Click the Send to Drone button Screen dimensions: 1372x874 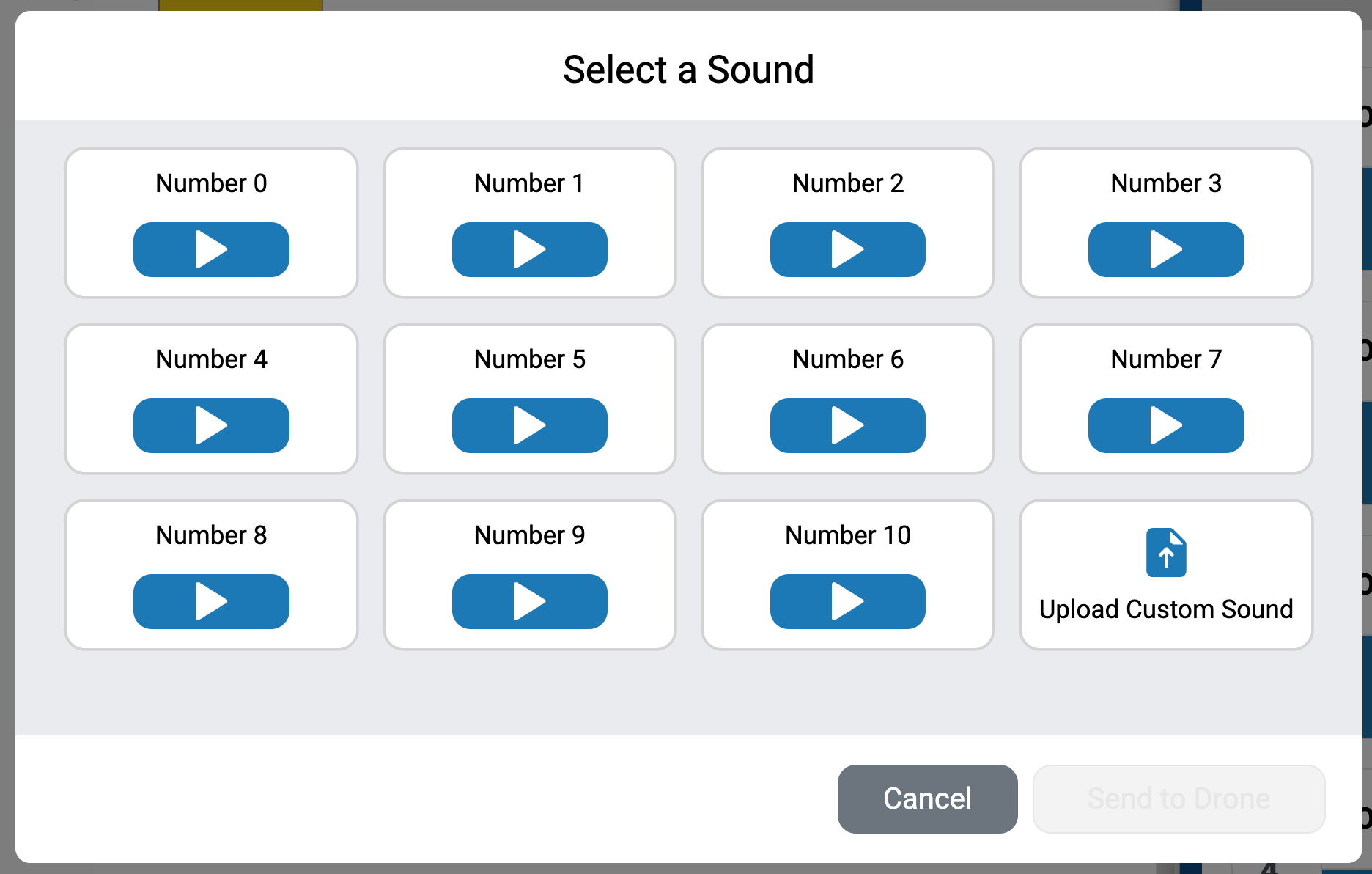pyautogui.click(x=1179, y=798)
